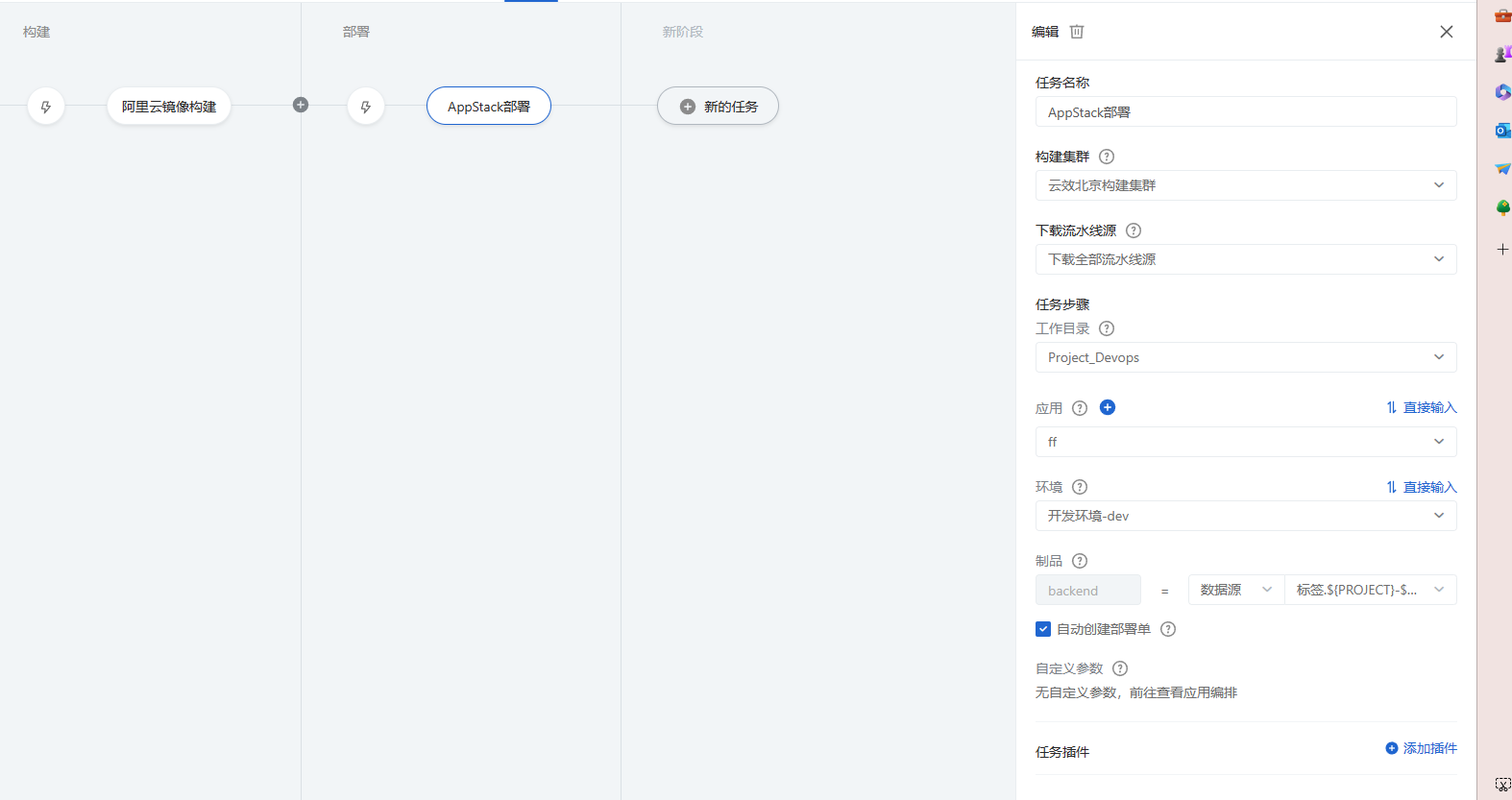Open the help tooltip for 下载流水线源
Image resolution: width=1512 pixels, height=800 pixels.
coord(1134,230)
